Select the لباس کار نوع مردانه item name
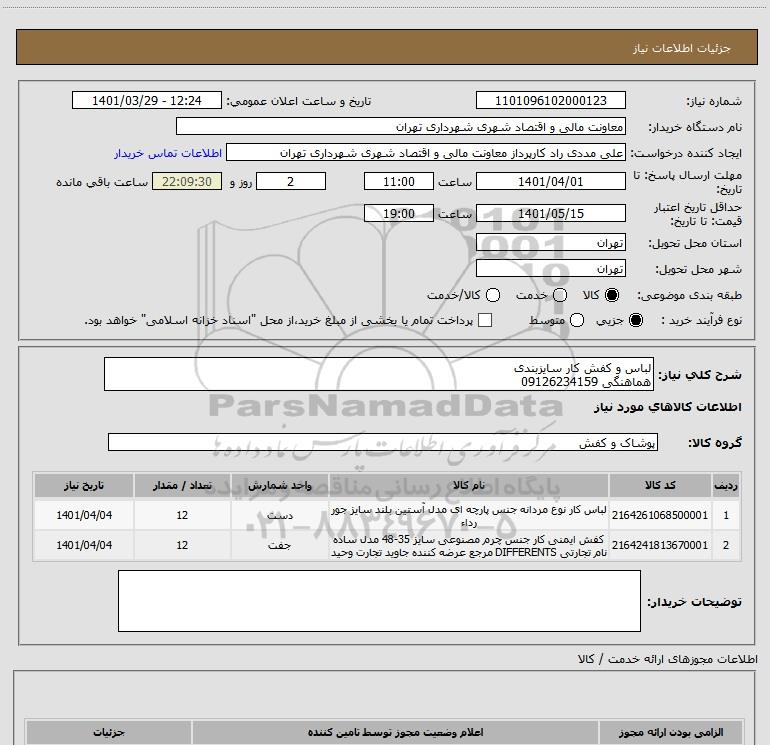The image size is (770, 745). pos(469,516)
